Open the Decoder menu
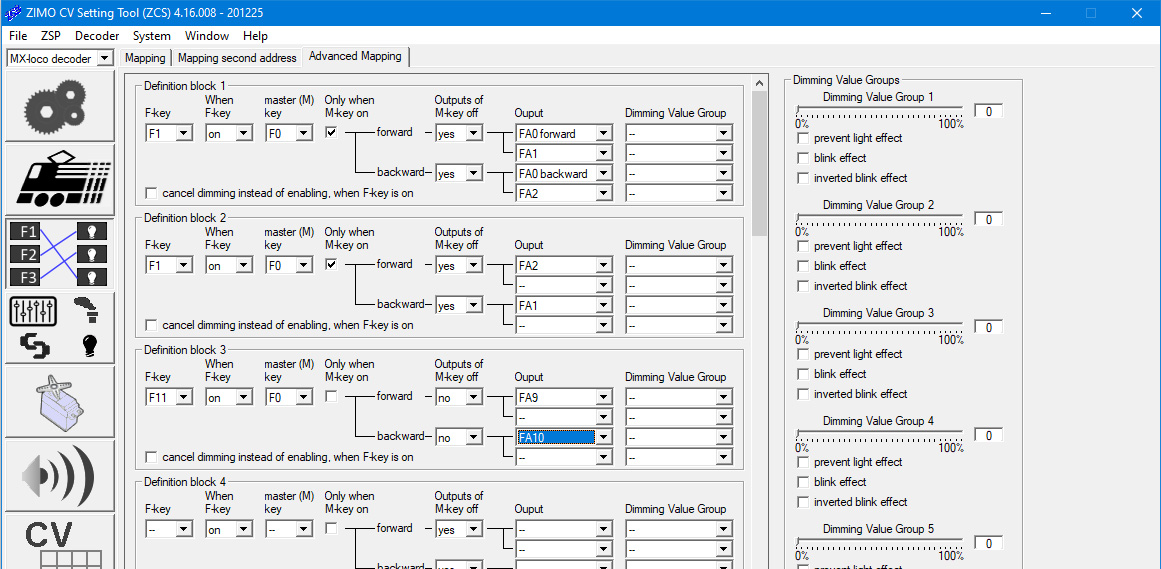This screenshot has height=569, width=1161. tap(97, 36)
